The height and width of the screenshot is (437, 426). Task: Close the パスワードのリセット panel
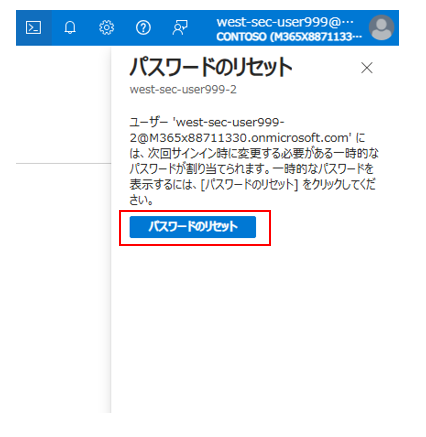[367, 68]
